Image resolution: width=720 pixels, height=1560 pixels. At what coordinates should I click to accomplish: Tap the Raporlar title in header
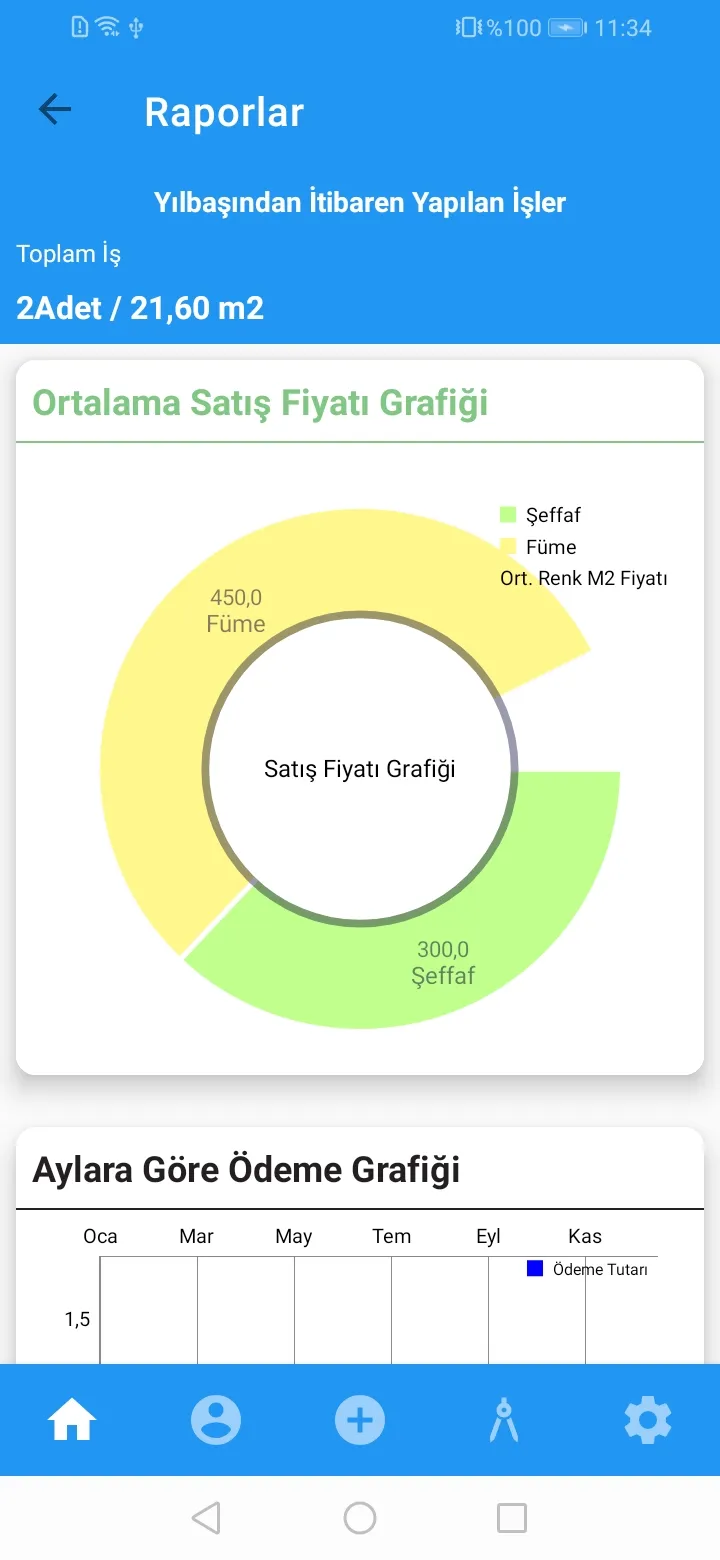tap(224, 112)
